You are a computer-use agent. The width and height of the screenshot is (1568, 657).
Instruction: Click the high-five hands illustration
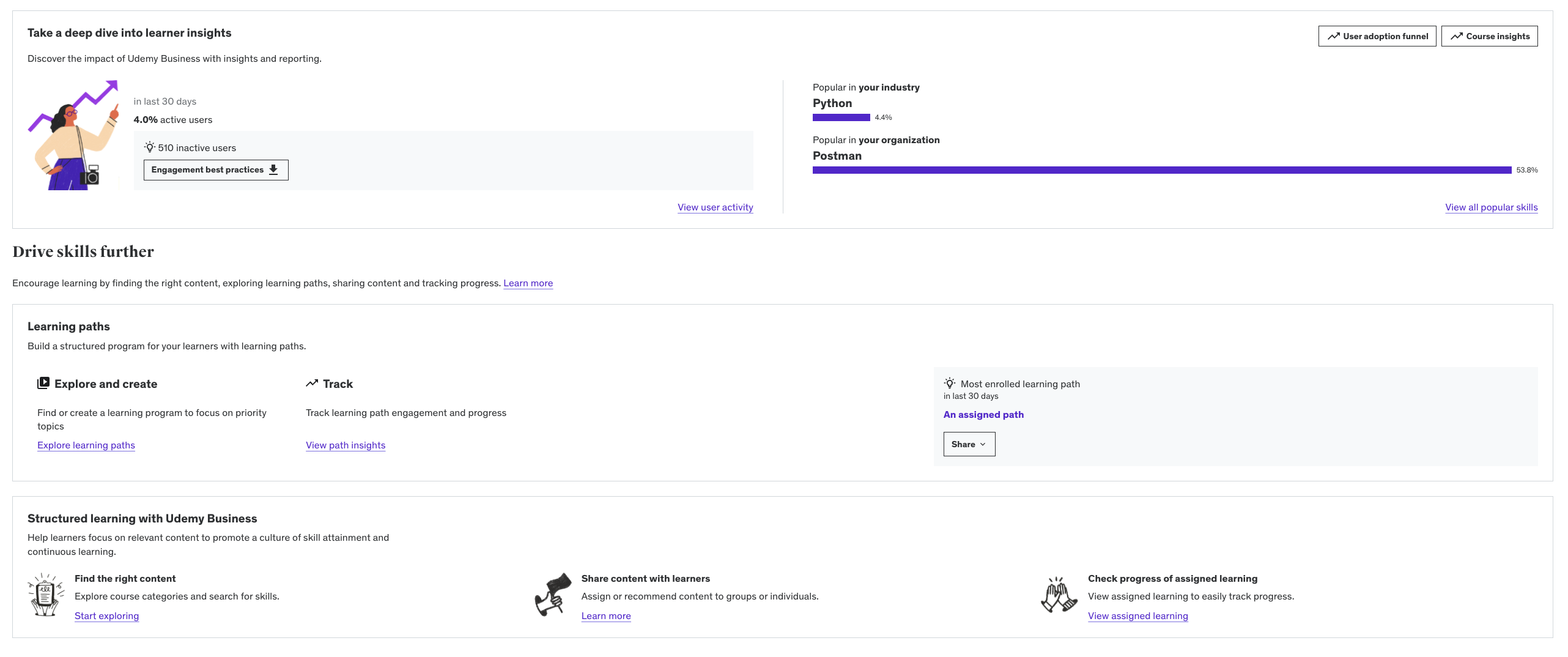pyautogui.click(x=1059, y=595)
